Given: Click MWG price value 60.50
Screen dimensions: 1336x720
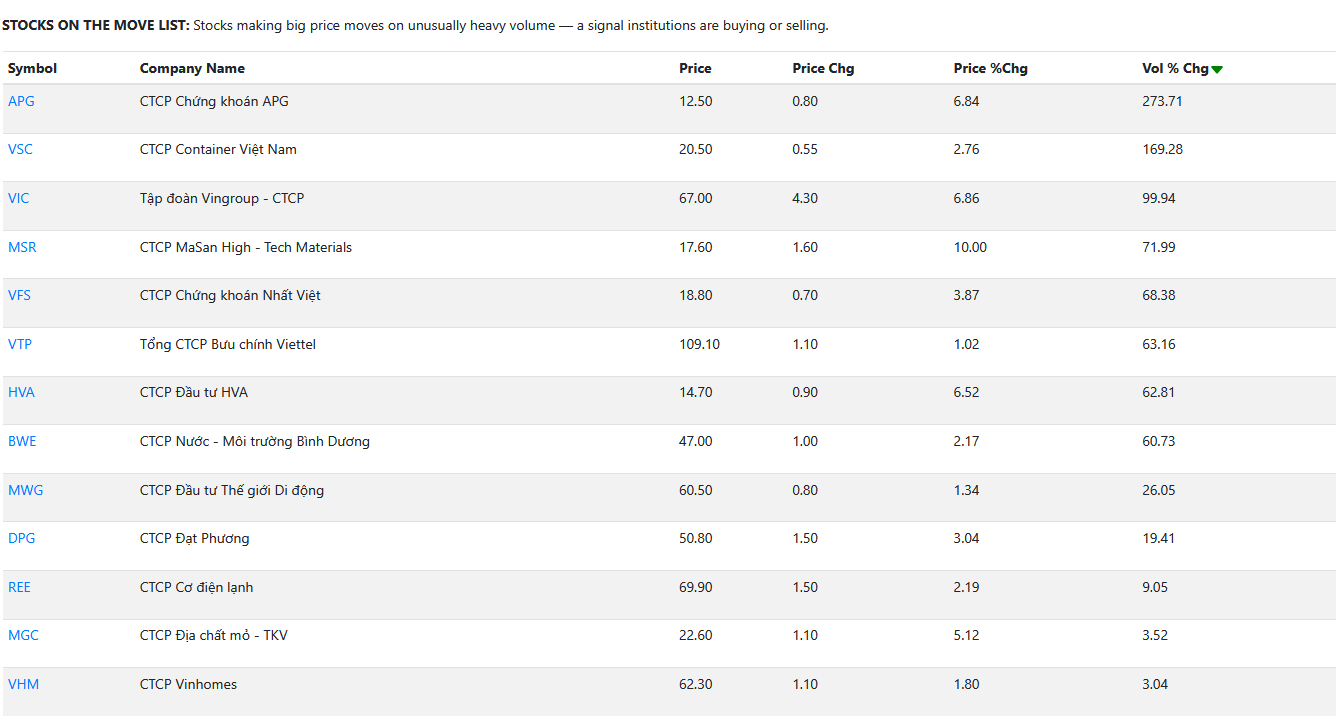Looking at the screenshot, I should point(696,490).
